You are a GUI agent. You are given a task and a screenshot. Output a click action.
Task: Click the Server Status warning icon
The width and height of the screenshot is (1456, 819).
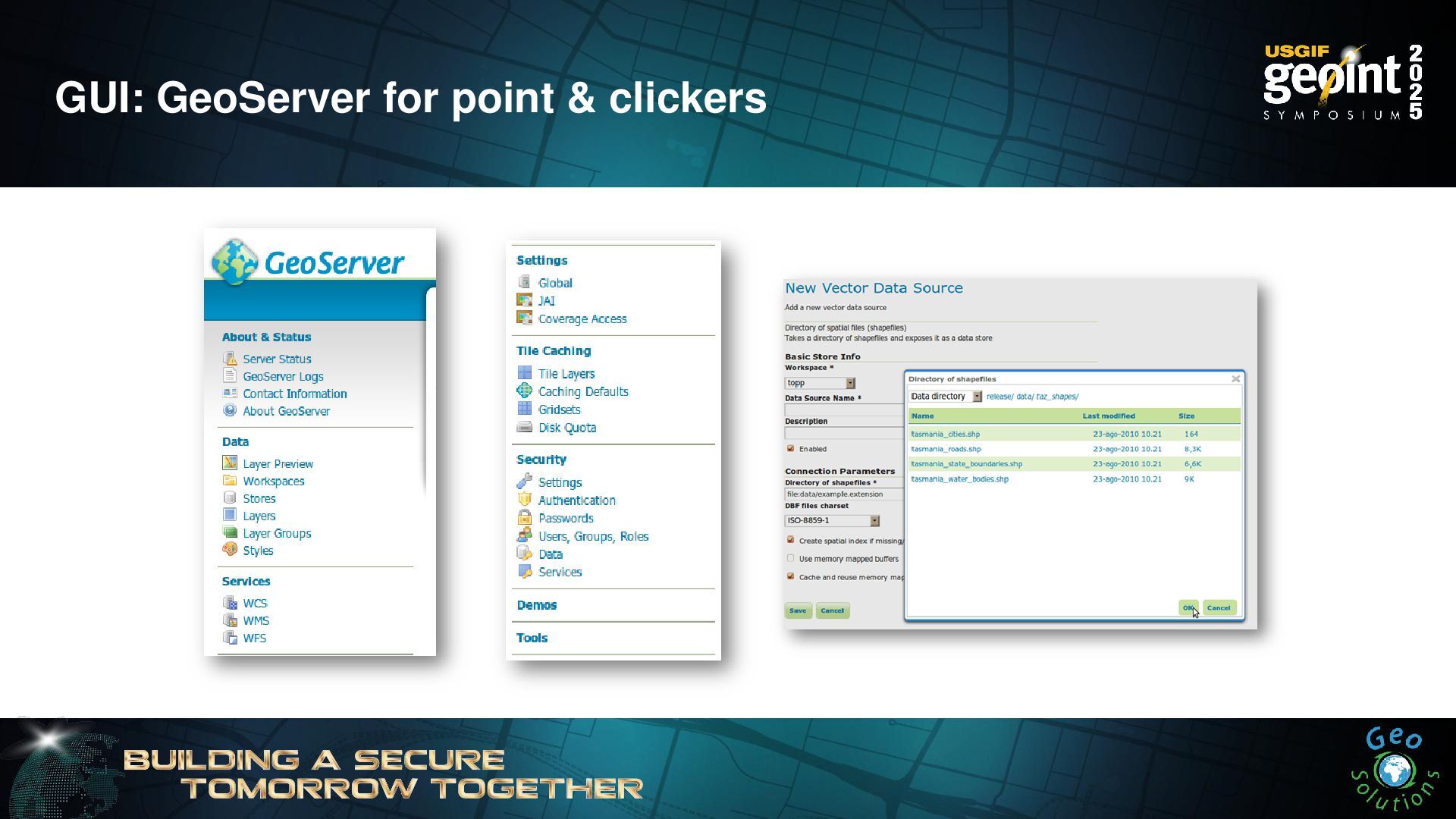point(230,359)
